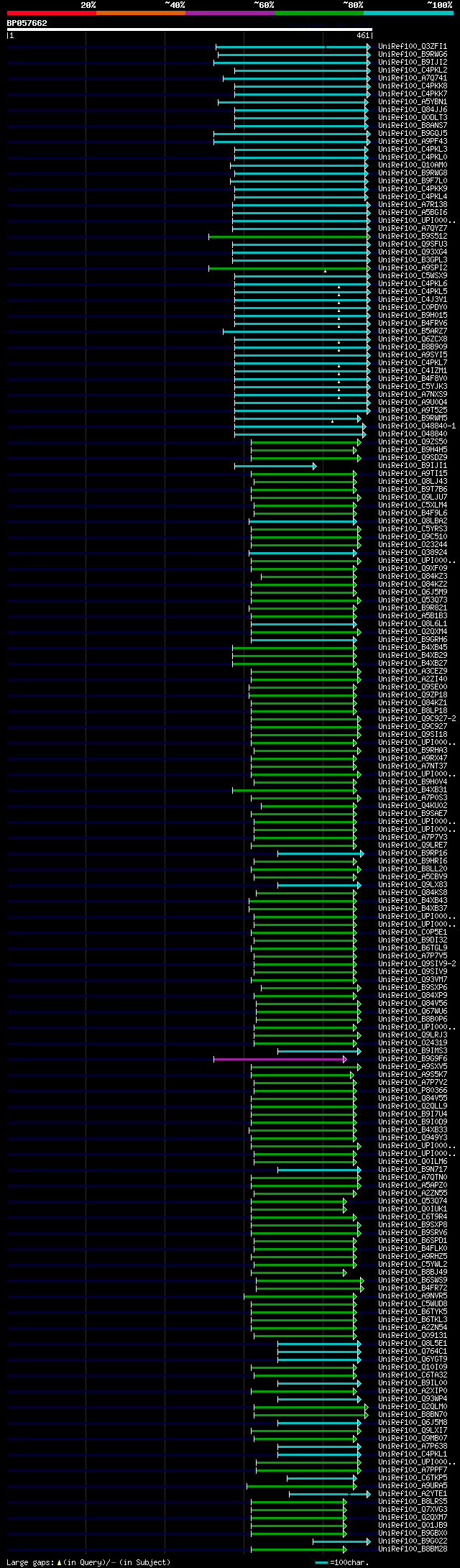Viewport: 460px width, 1568px height.
Task: Select the UniRef100_B9N717 label
Action: [413, 1170]
